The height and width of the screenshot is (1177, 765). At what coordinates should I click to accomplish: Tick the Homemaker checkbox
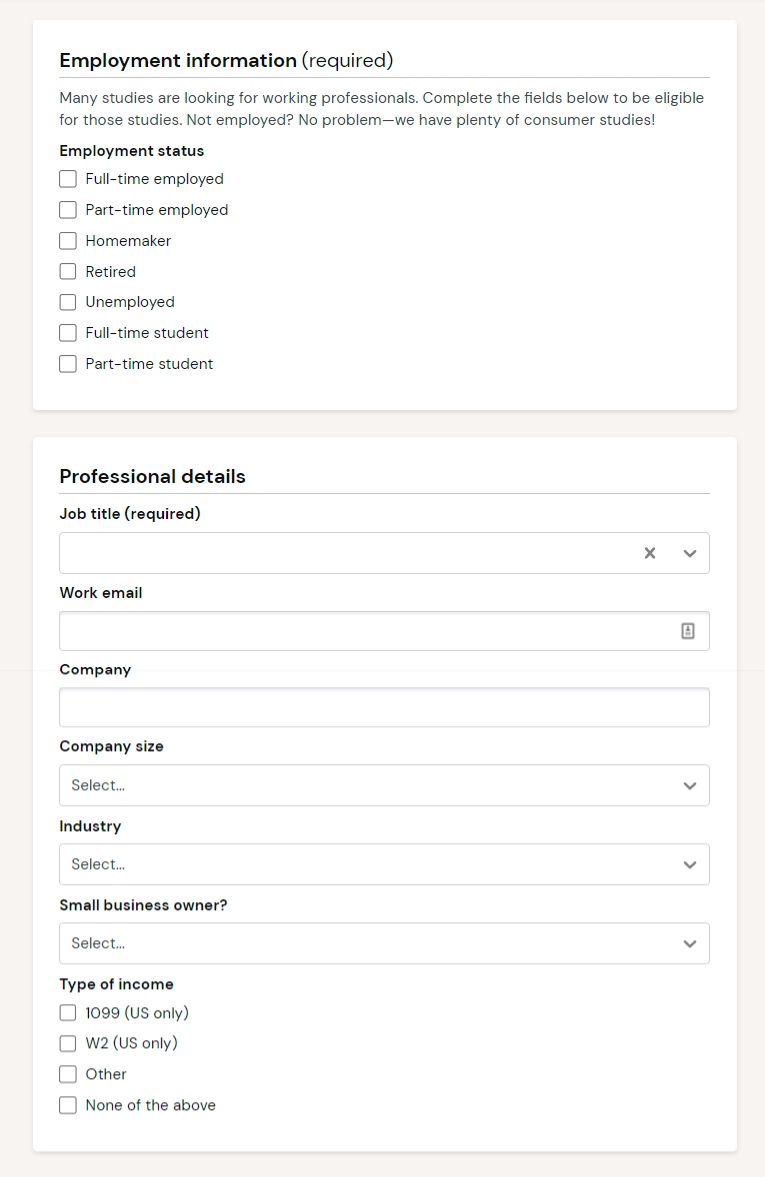pyautogui.click(x=68, y=241)
